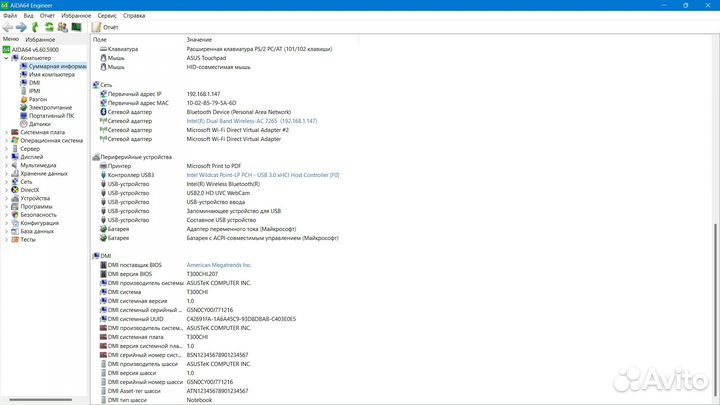Click the Bluetooth icon beside Сетевой адаптер row
This screenshot has width=720, height=405.
(x=103, y=112)
